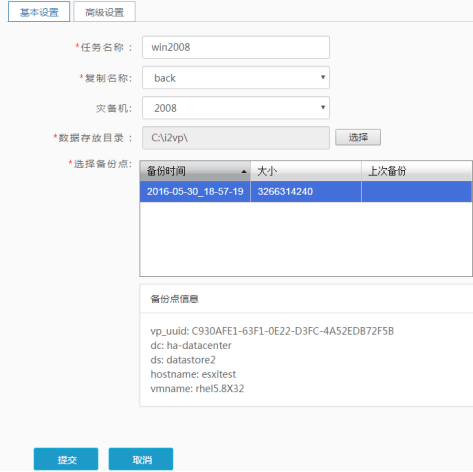
Task: Click the 上次备份 column header
Action: pyautogui.click(x=417, y=171)
